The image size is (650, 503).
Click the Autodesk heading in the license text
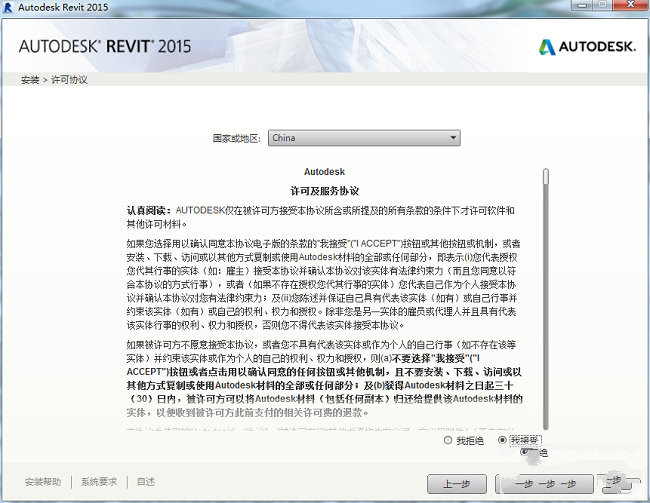(x=324, y=172)
